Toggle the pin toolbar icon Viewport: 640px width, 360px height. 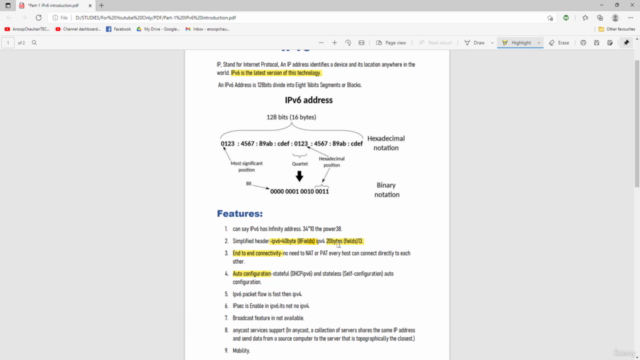click(627, 43)
